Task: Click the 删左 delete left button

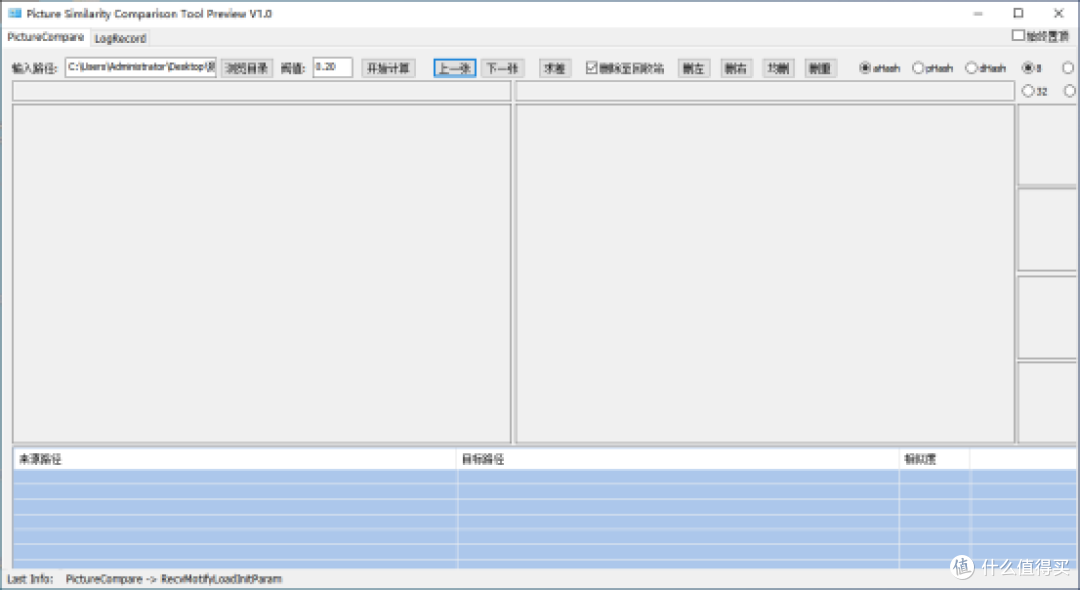Action: [x=694, y=68]
